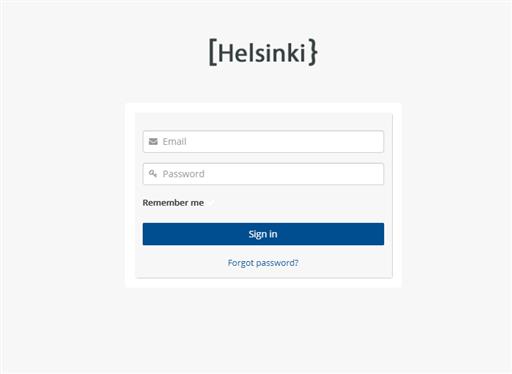The height and width of the screenshot is (374, 512).
Task: Focus the Password input field
Action: pos(263,174)
